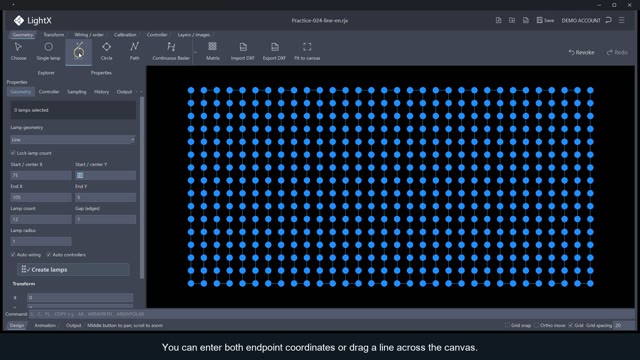This screenshot has width=640, height=360.
Task: Select the Controller properties sub-tab
Action: pos(49,92)
